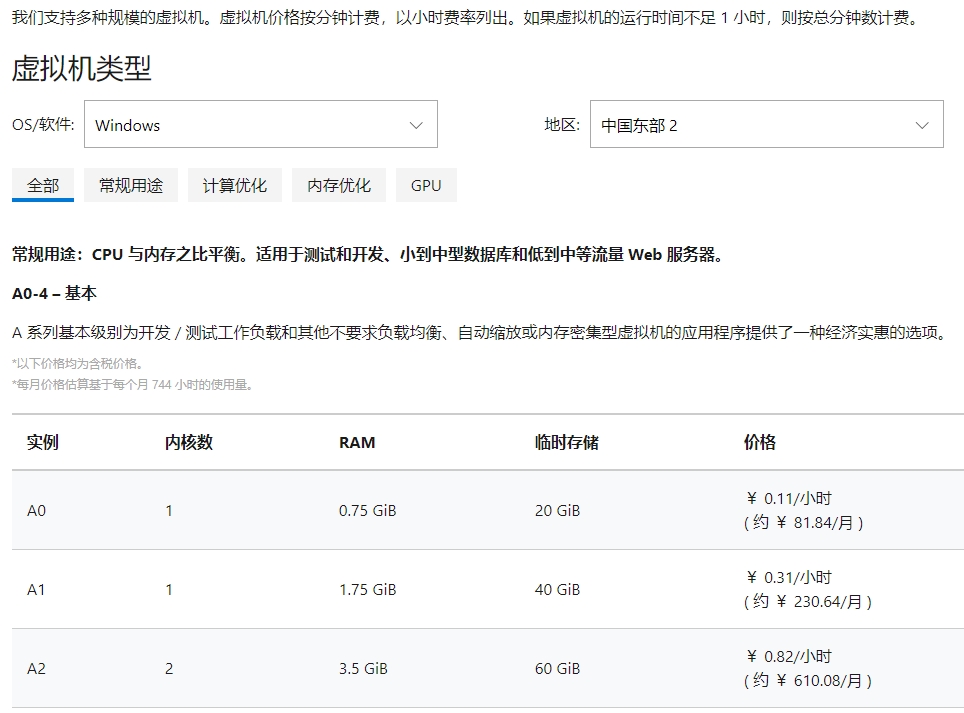Switch to the 常规用途 tab
The height and width of the screenshot is (713, 964).
pos(130,185)
